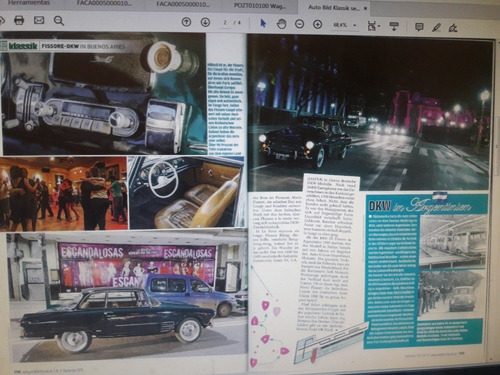Screen dimensions: 500x375
Task: Switch to the Herramientas tab
Action: click(x=28, y=3)
